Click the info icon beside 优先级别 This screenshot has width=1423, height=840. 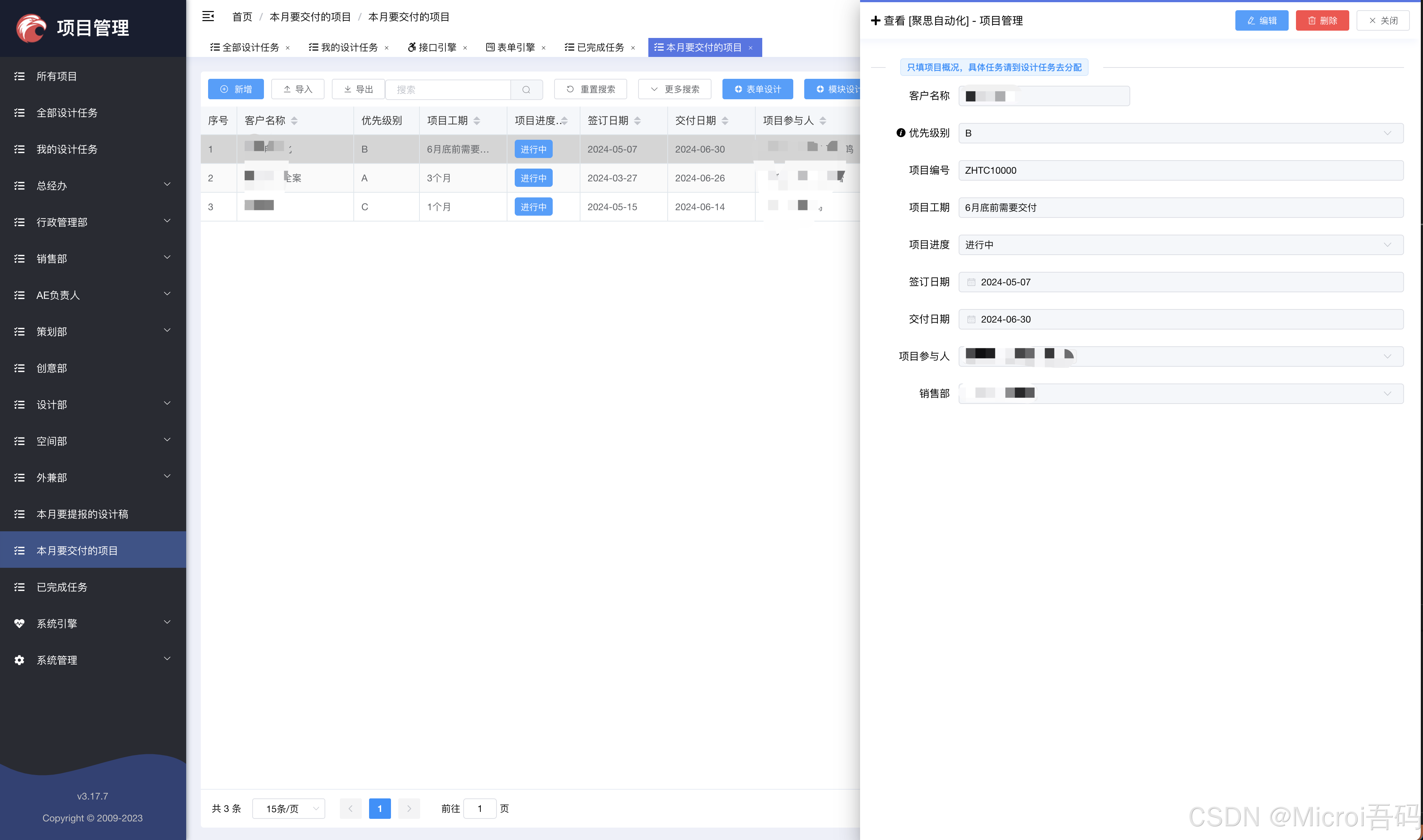click(x=900, y=133)
